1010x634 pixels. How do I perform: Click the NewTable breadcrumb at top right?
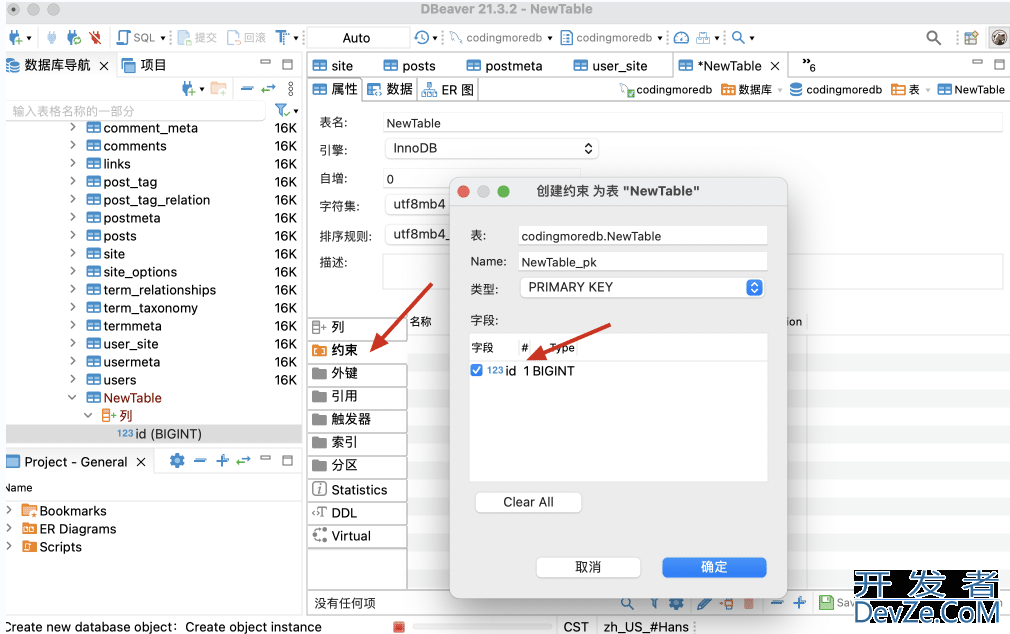tap(971, 90)
